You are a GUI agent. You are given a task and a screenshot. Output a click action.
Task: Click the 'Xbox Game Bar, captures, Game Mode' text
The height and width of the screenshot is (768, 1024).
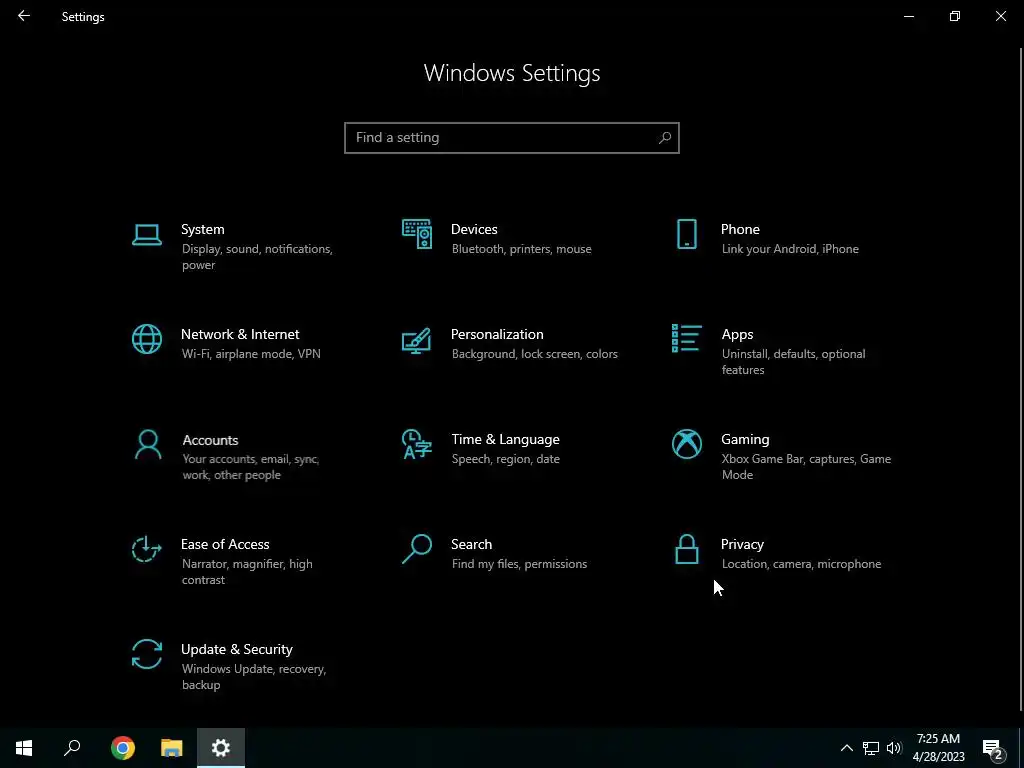point(806,467)
